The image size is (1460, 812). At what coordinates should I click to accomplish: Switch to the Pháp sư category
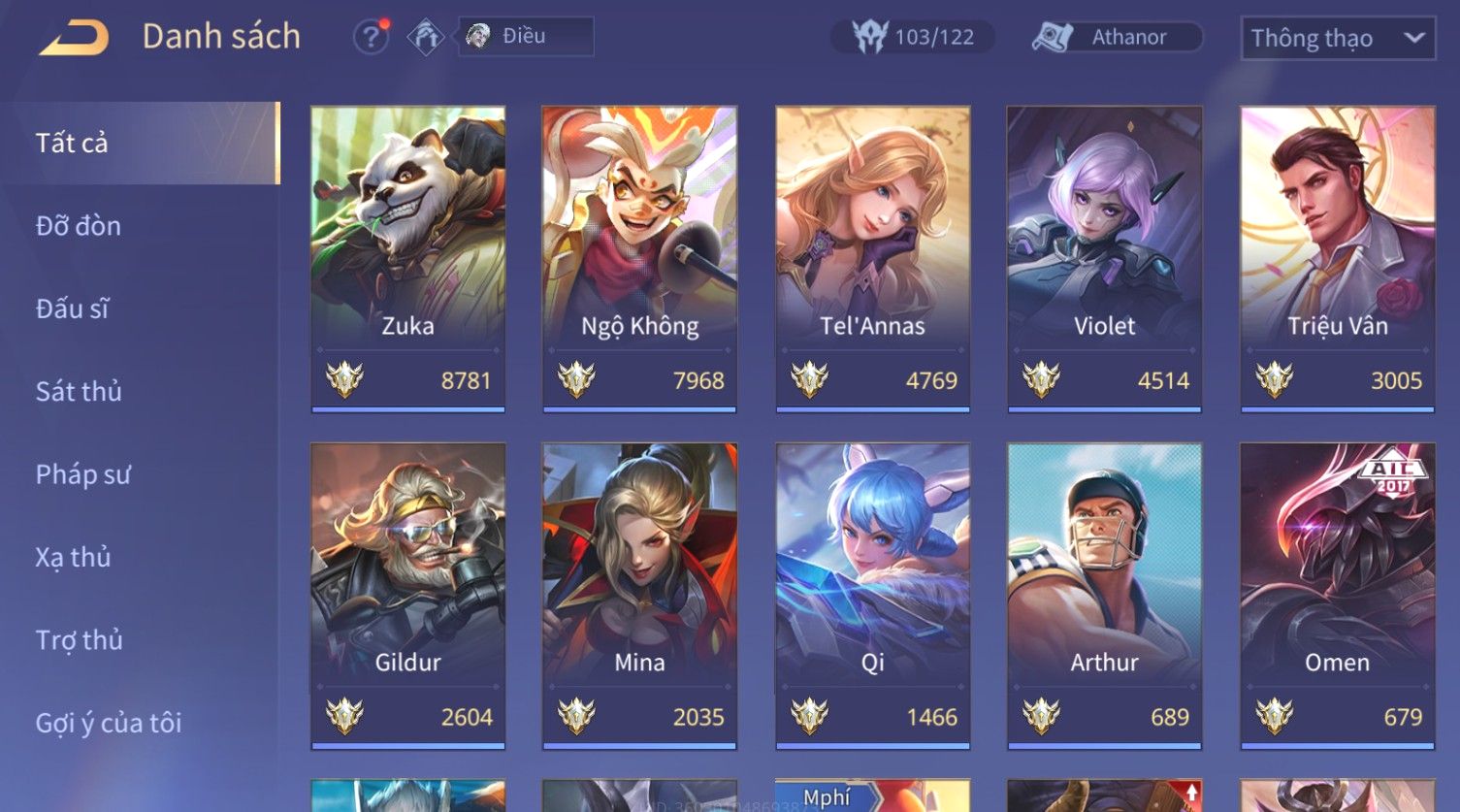point(82,474)
